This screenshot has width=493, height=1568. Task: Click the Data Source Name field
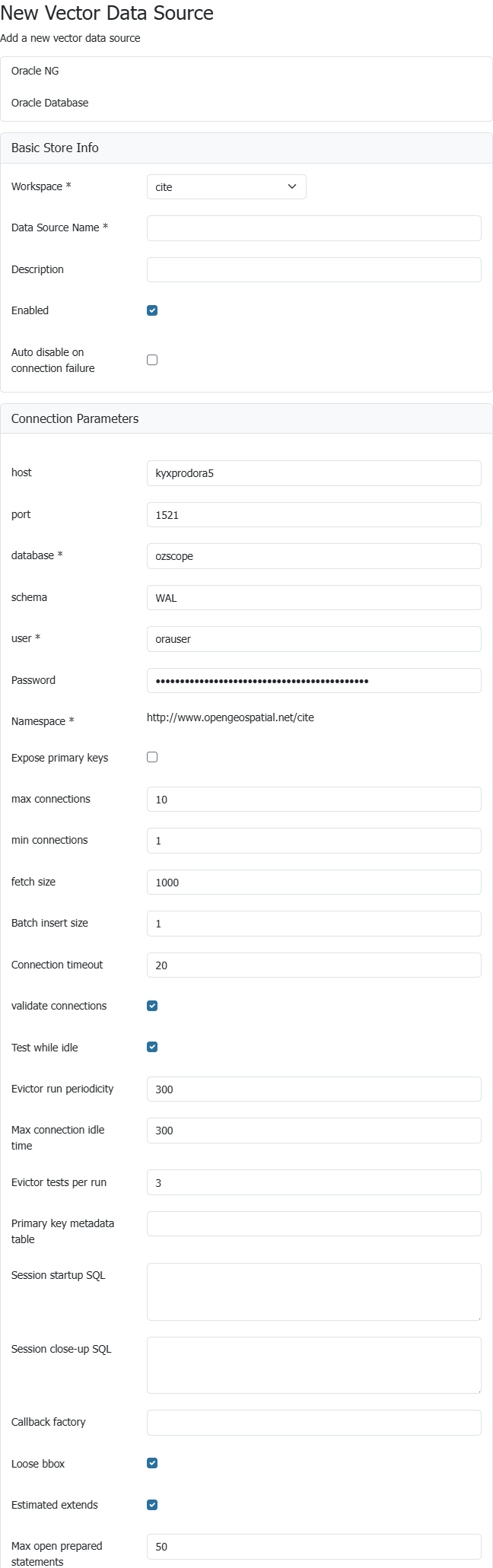[x=313, y=228]
